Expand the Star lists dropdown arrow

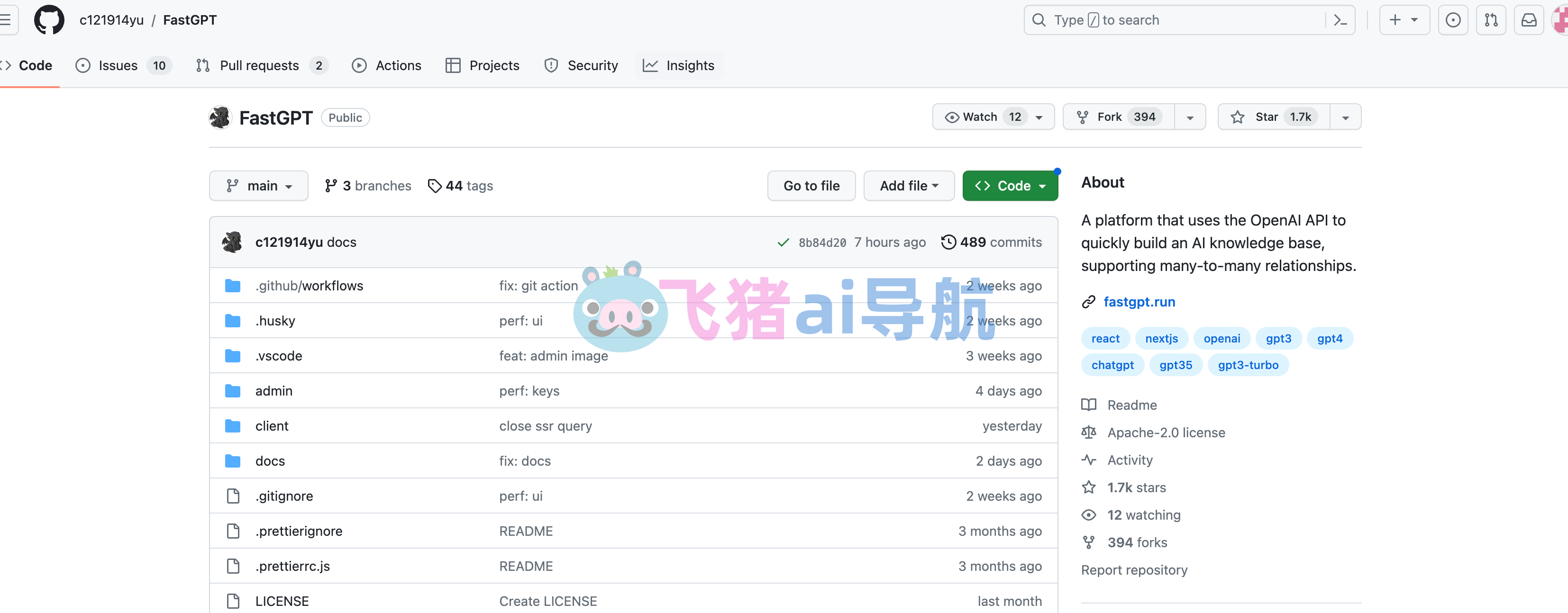(x=1345, y=117)
